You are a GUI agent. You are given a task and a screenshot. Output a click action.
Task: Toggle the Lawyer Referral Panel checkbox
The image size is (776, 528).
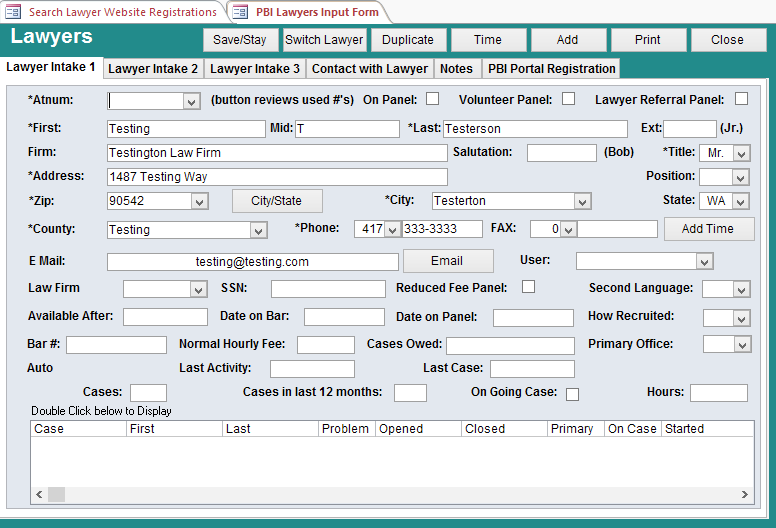[741, 98]
